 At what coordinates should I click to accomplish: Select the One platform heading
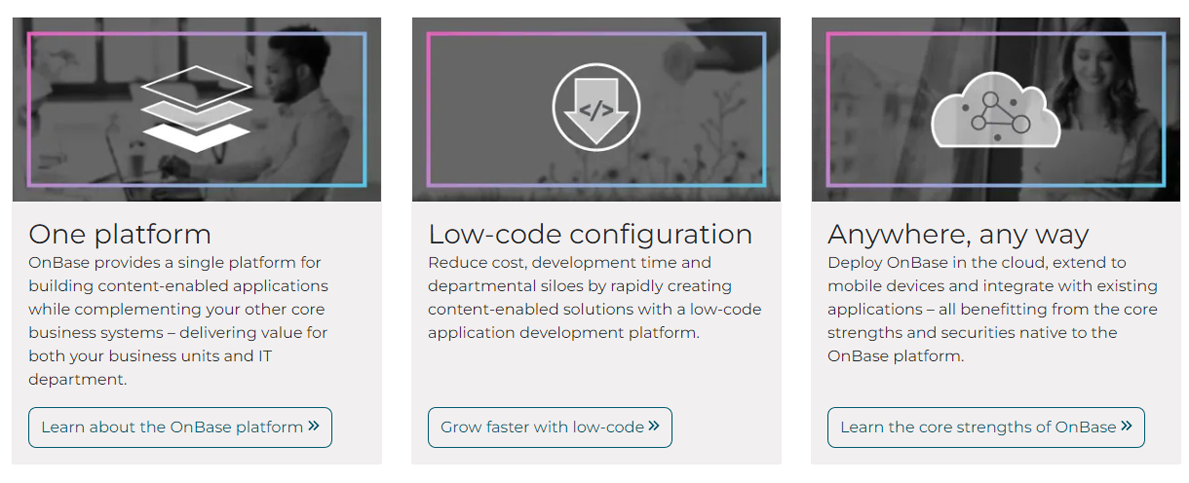120,234
